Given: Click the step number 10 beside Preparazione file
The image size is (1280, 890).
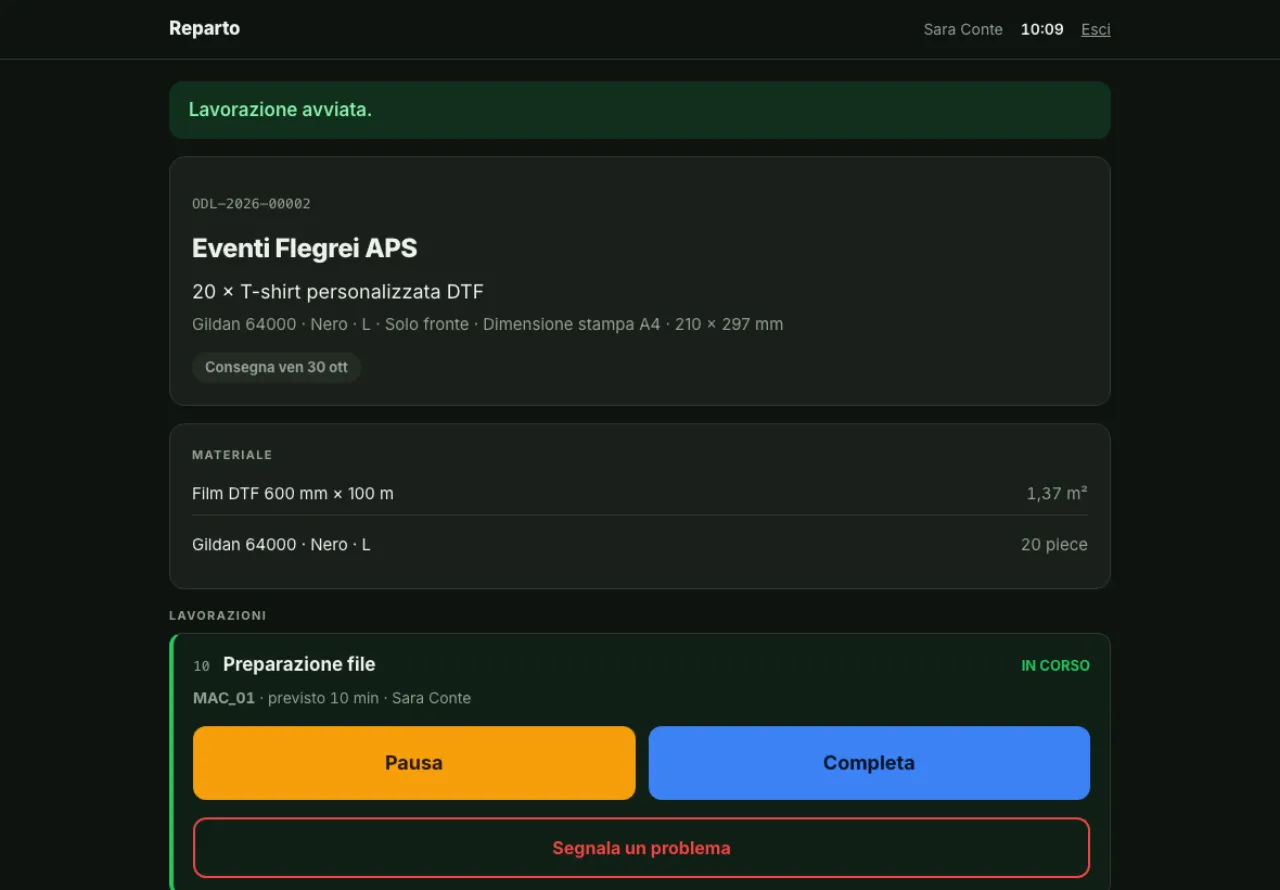Looking at the screenshot, I should [202, 666].
